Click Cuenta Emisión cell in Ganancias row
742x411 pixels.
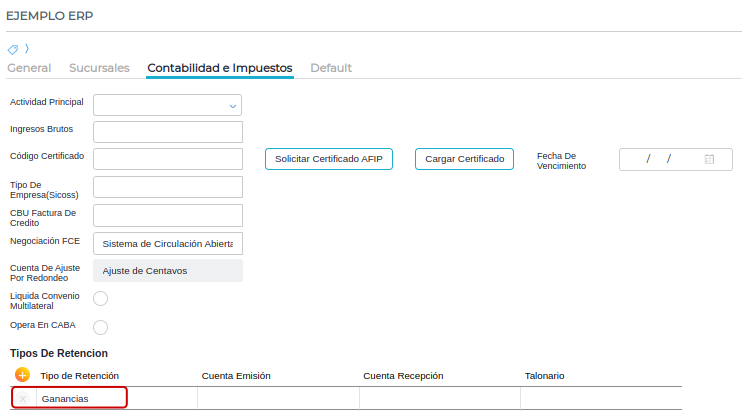[278, 398]
